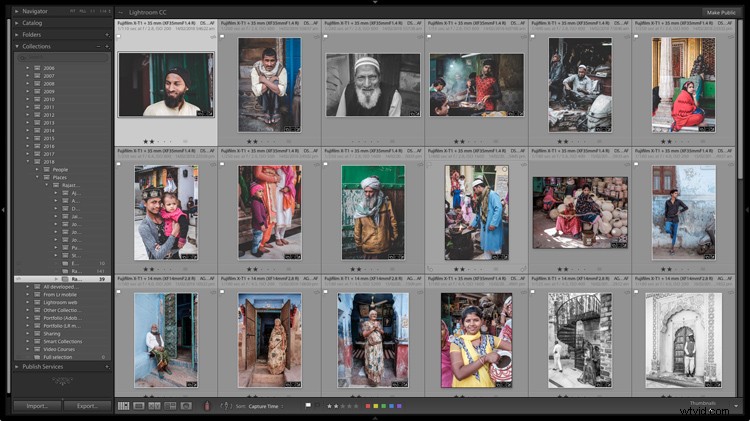This screenshot has width=750, height=421.
Task: Expand the Smart Collections set
Action: click(x=28, y=342)
